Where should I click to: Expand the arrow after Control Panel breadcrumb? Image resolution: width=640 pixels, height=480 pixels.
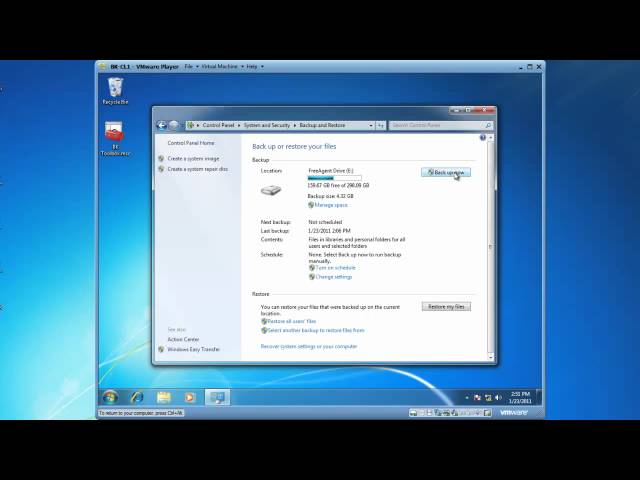point(239,125)
